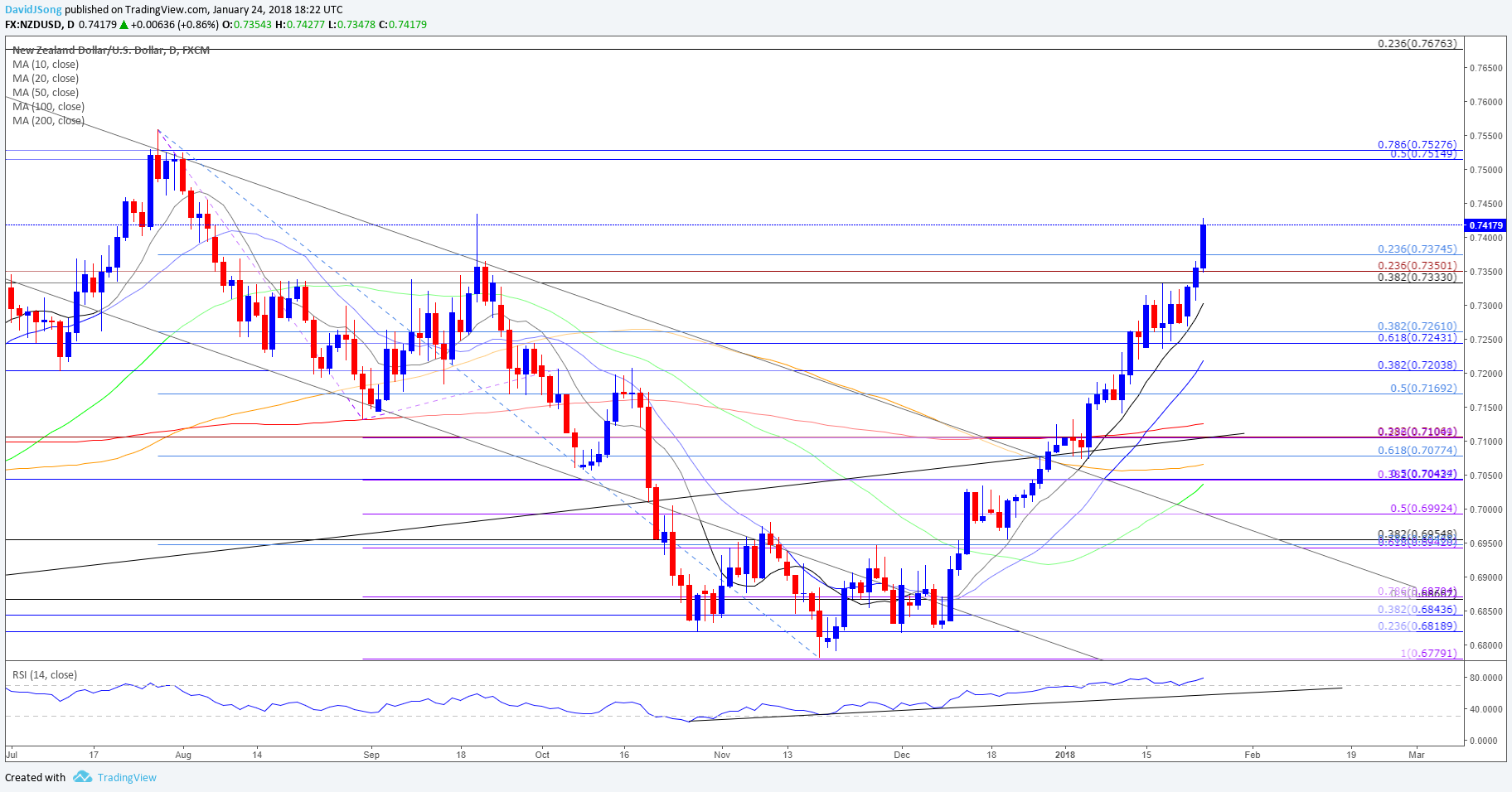Select the MA (50, close) indicator label
The image size is (1512, 792).
(46, 93)
